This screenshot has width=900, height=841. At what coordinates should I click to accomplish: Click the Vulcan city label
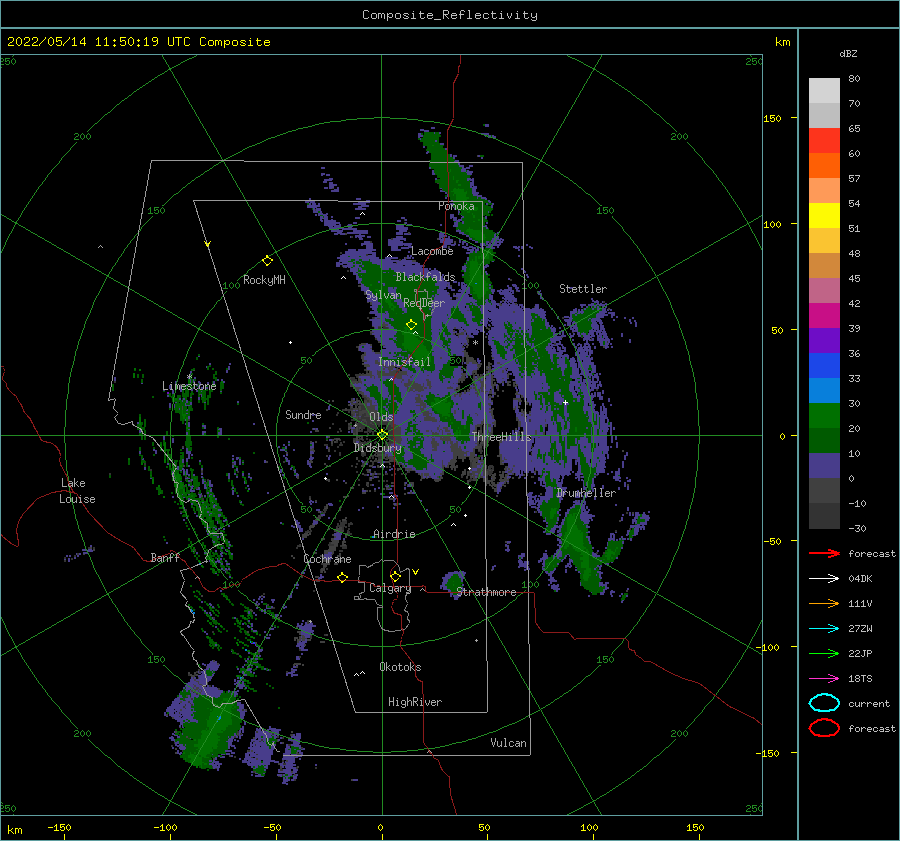pyautogui.click(x=509, y=743)
